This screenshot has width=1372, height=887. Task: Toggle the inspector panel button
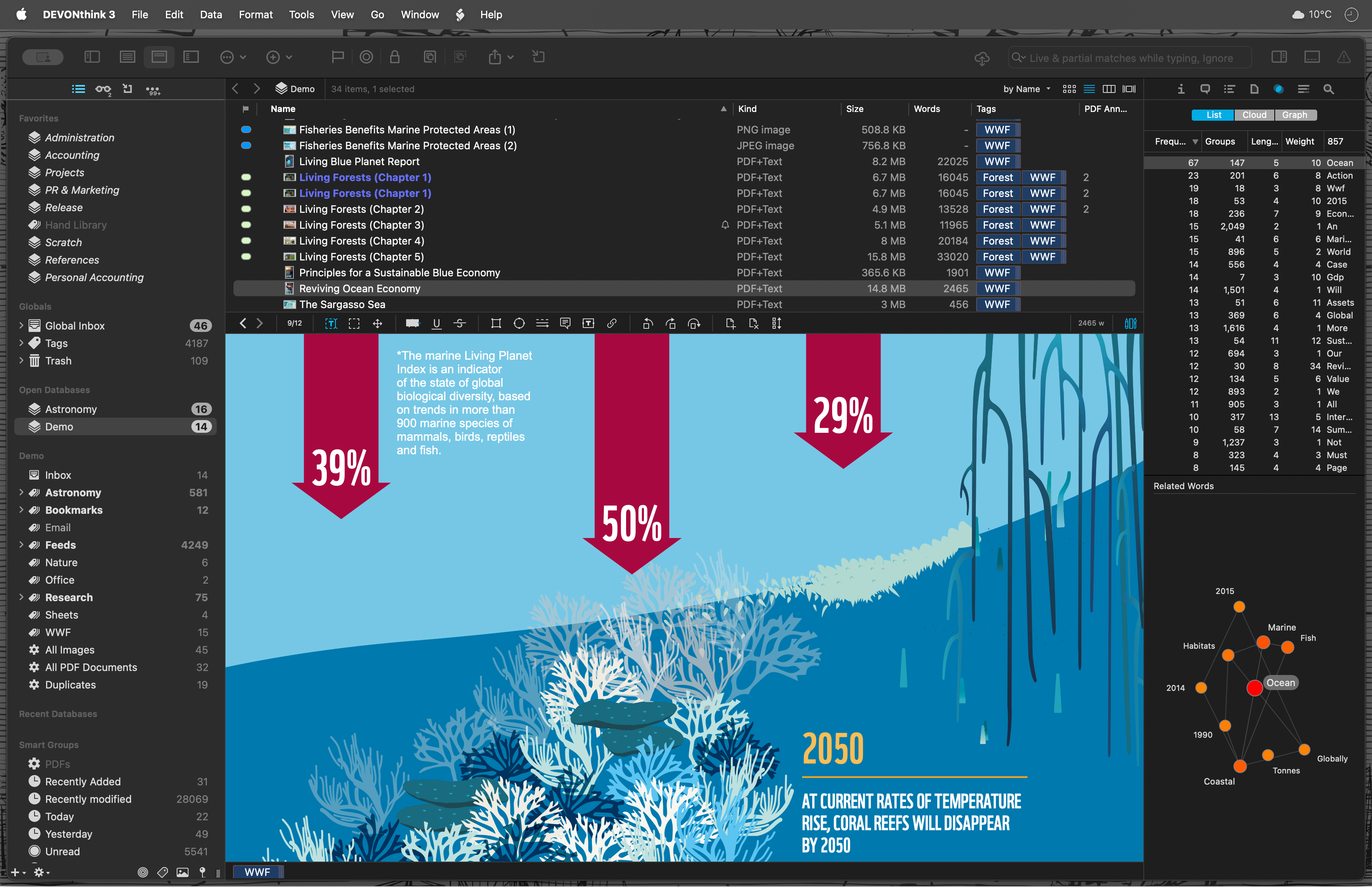(x=1279, y=57)
